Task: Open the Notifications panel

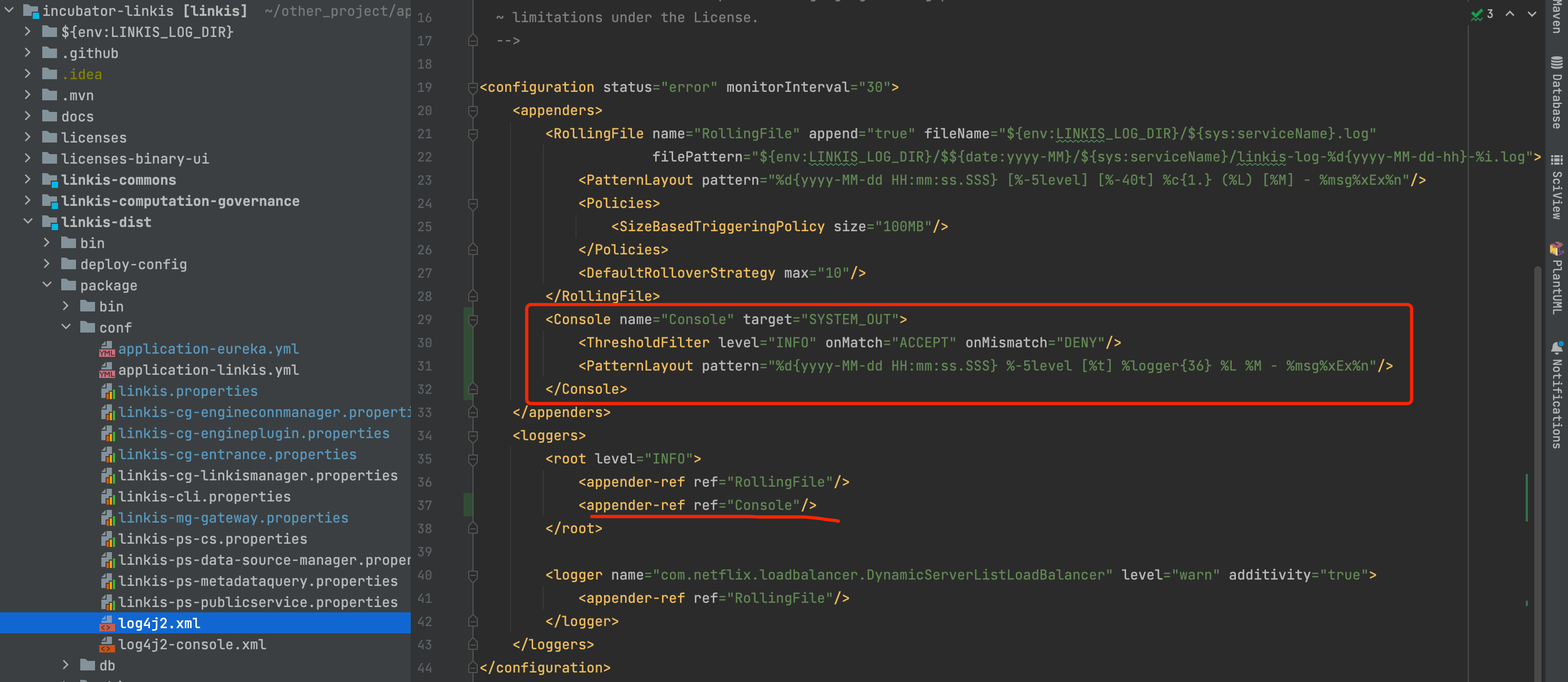Action: (x=1556, y=399)
